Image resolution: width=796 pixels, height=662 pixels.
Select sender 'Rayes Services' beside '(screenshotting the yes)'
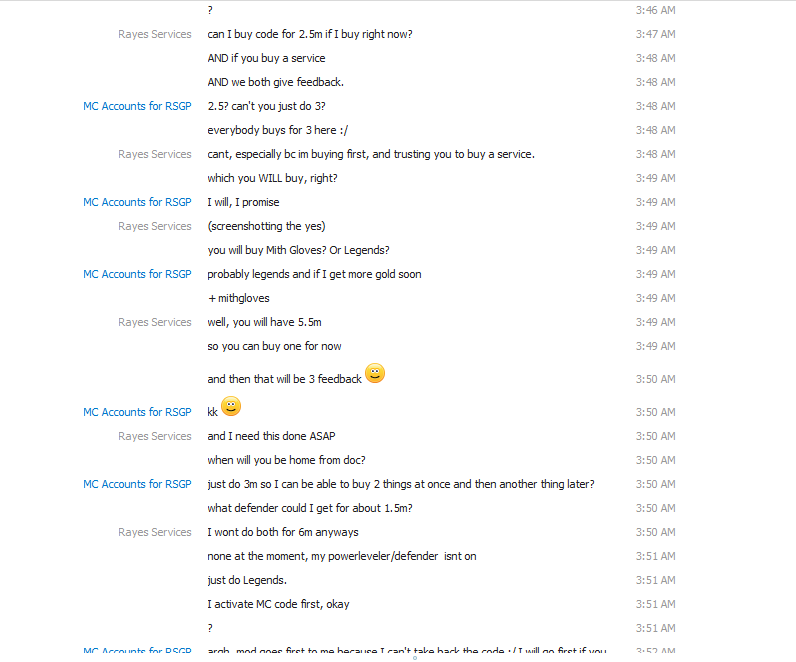[x=155, y=226]
